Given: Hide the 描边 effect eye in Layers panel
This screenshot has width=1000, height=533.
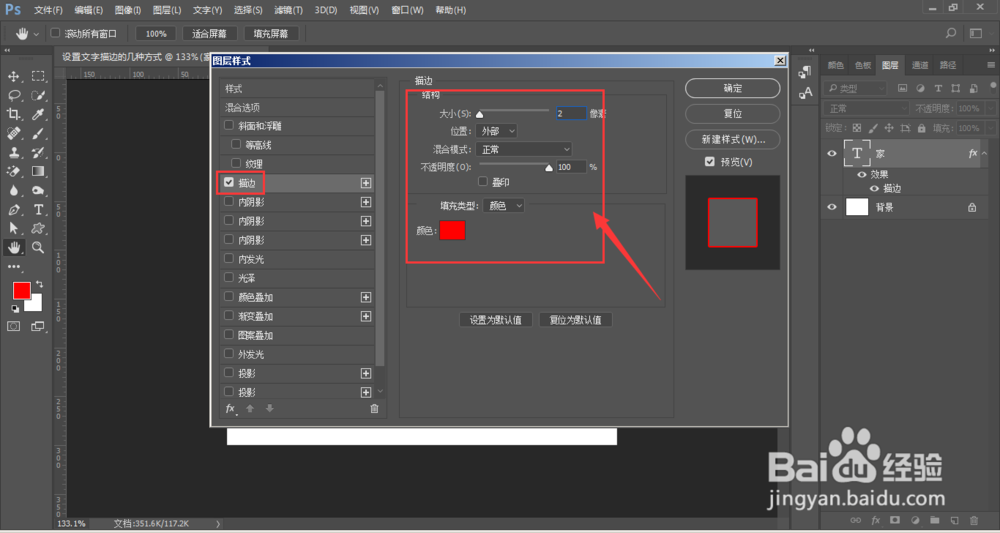Looking at the screenshot, I should tap(874, 189).
